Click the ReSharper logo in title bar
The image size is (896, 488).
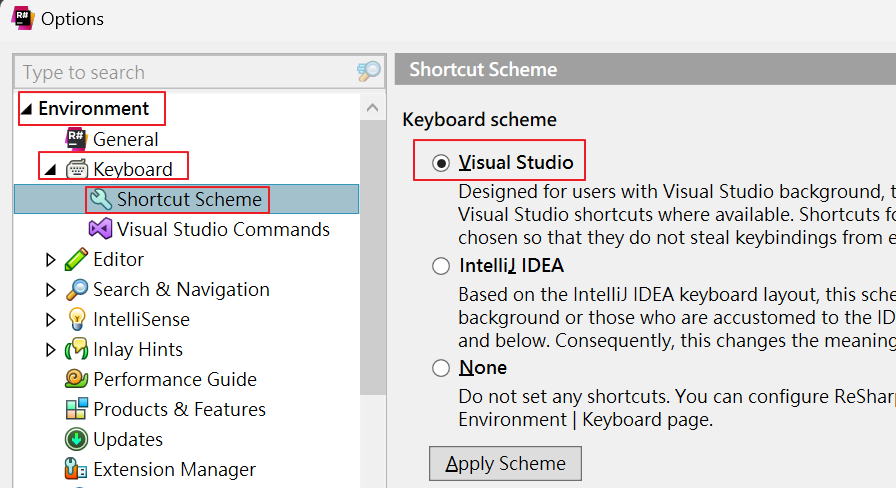[23, 18]
